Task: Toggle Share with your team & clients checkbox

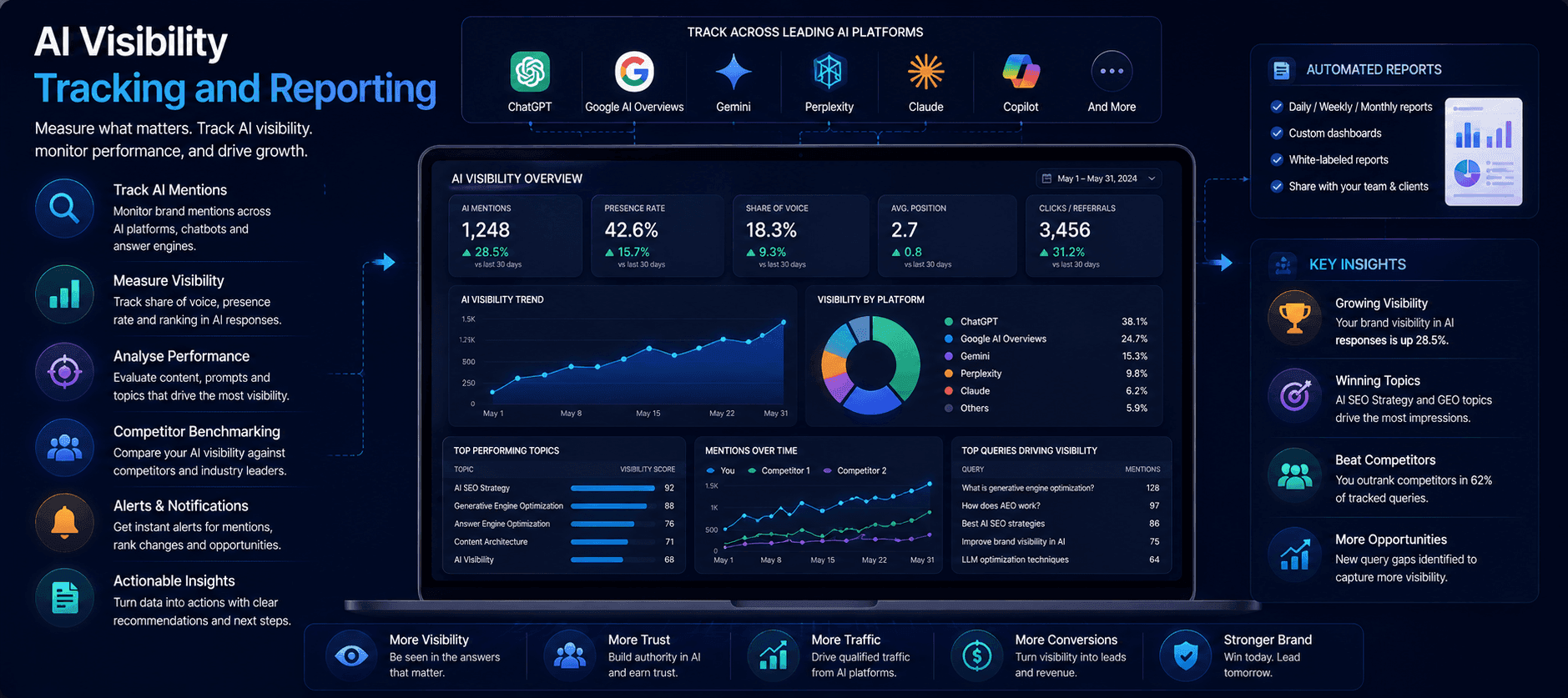Action: click(x=1277, y=186)
